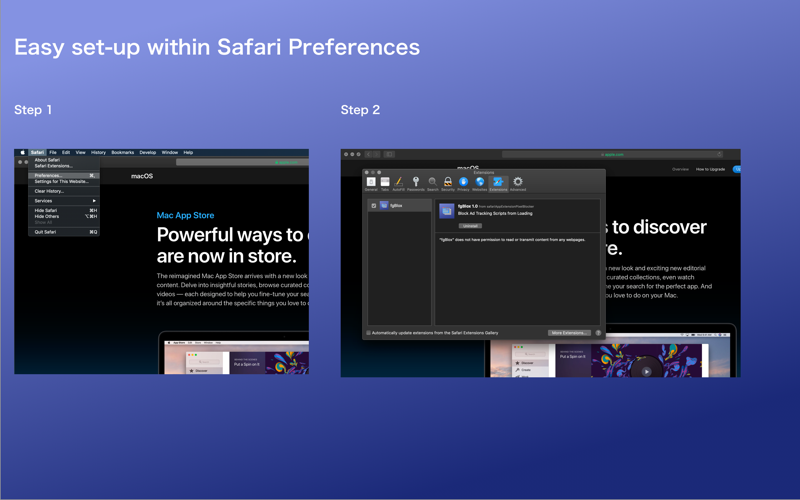Click macOS title in Step 1 page
The width and height of the screenshot is (800, 500).
(x=142, y=176)
